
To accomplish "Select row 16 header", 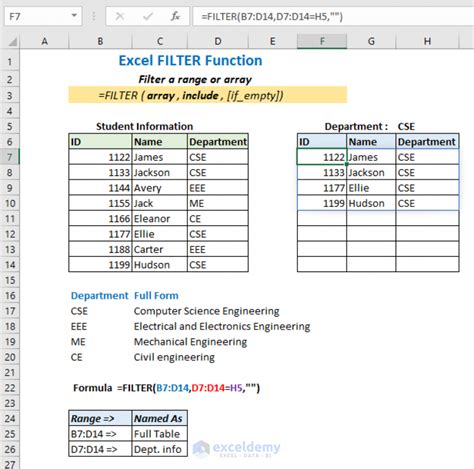I will tap(10, 296).
